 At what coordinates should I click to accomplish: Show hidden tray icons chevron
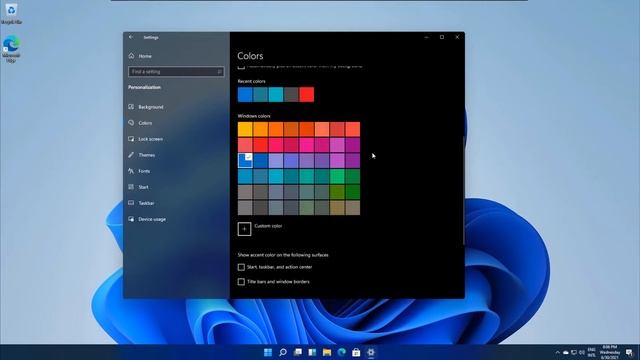click(x=558, y=353)
